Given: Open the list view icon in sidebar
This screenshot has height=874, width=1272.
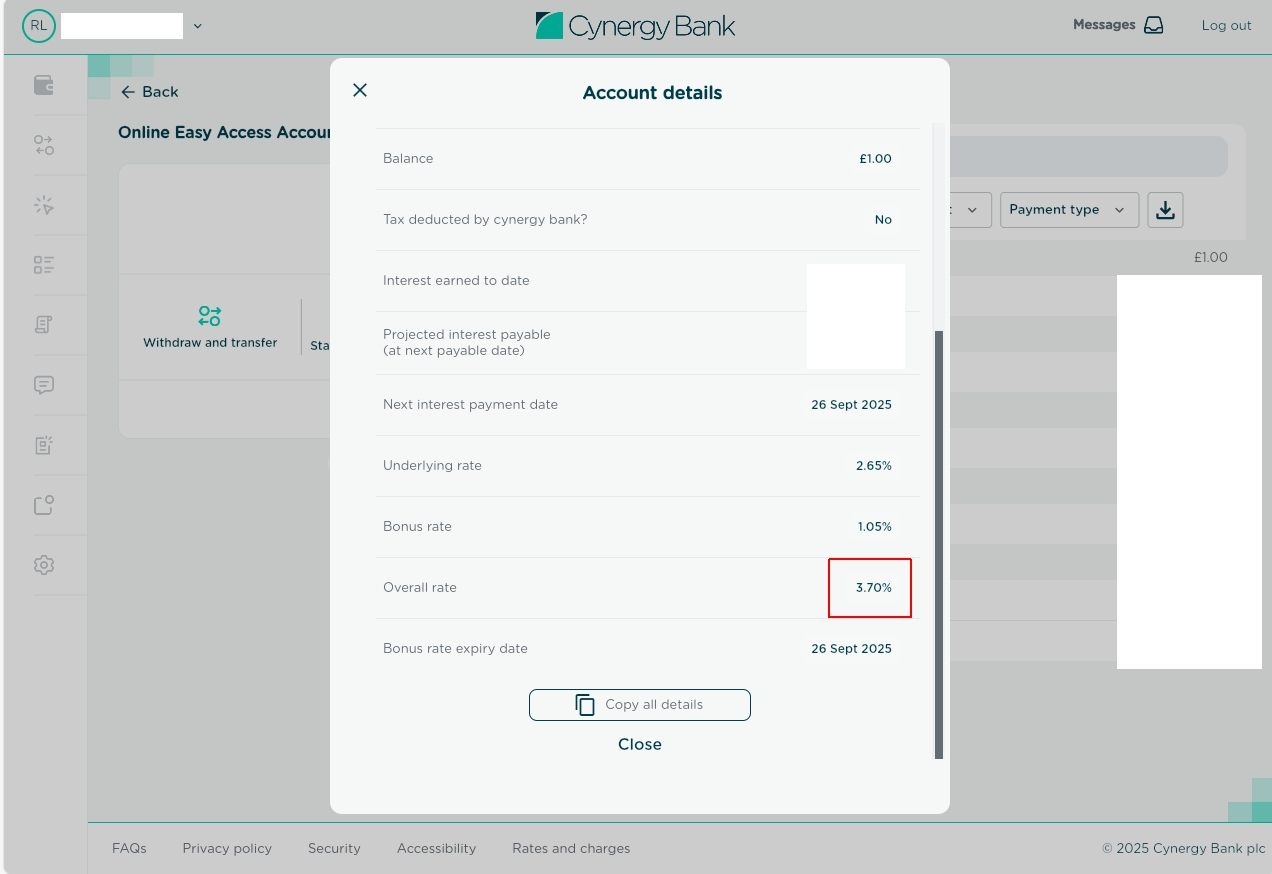Looking at the screenshot, I should 44,265.
